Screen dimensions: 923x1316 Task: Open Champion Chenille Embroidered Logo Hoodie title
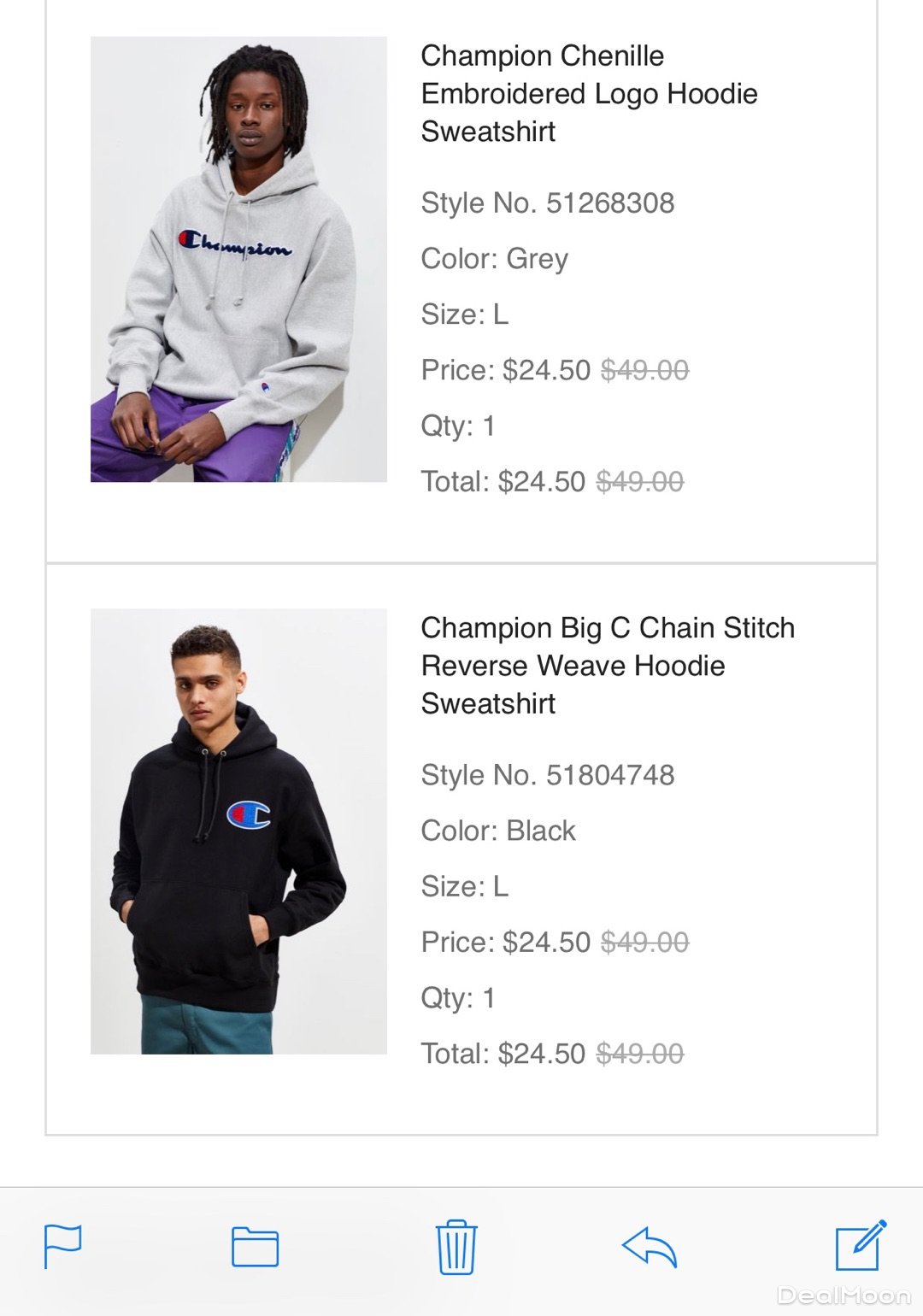[x=589, y=93]
